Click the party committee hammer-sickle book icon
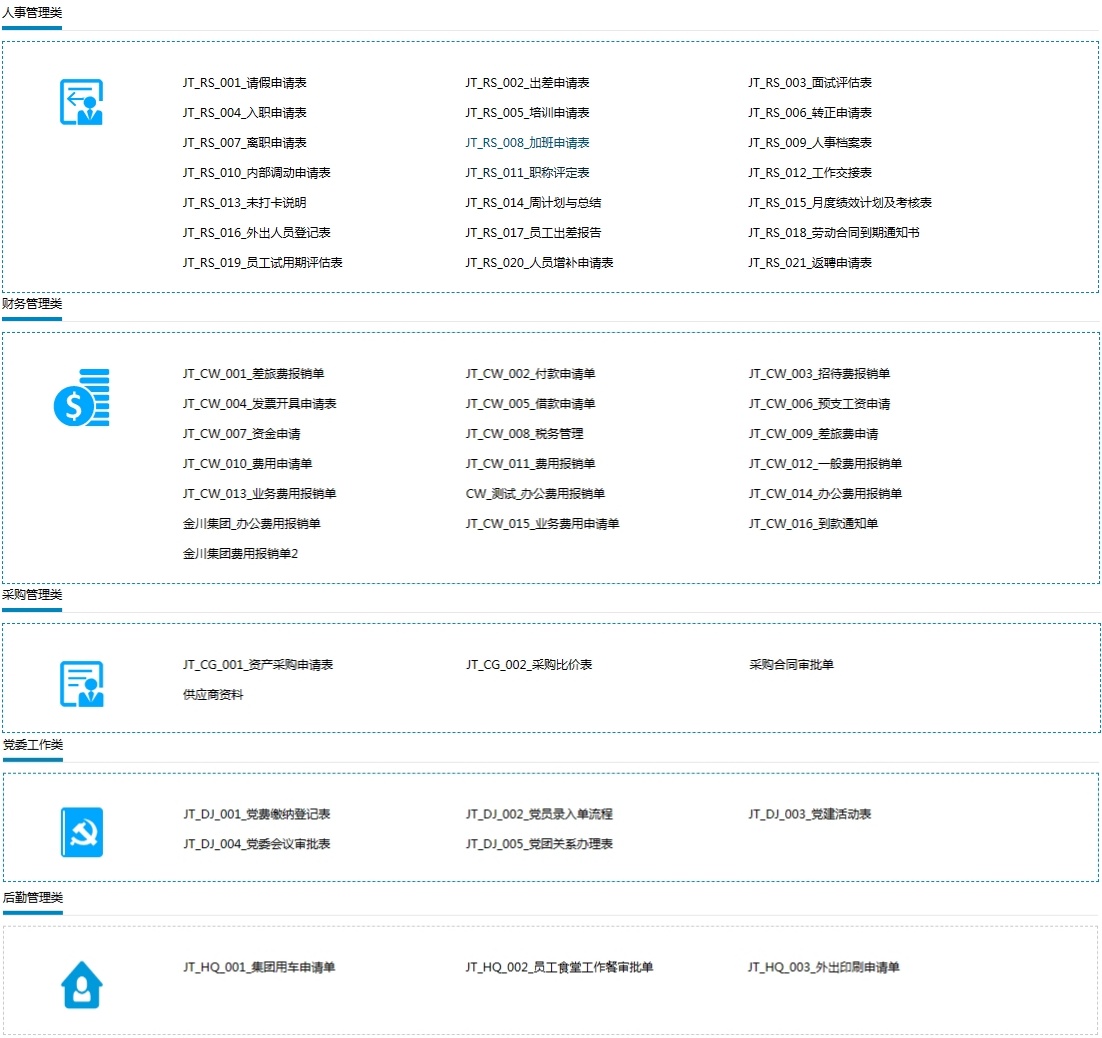This screenshot has height=1038, width=1102. point(81,832)
